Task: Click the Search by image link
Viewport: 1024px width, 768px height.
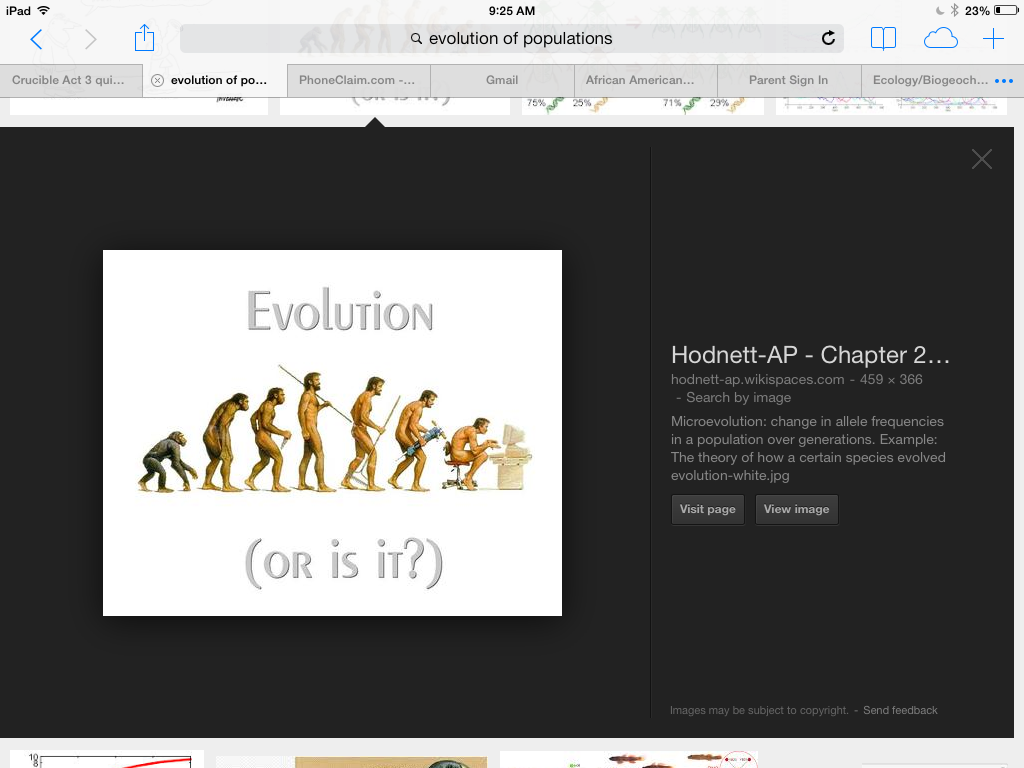Action: pos(738,397)
